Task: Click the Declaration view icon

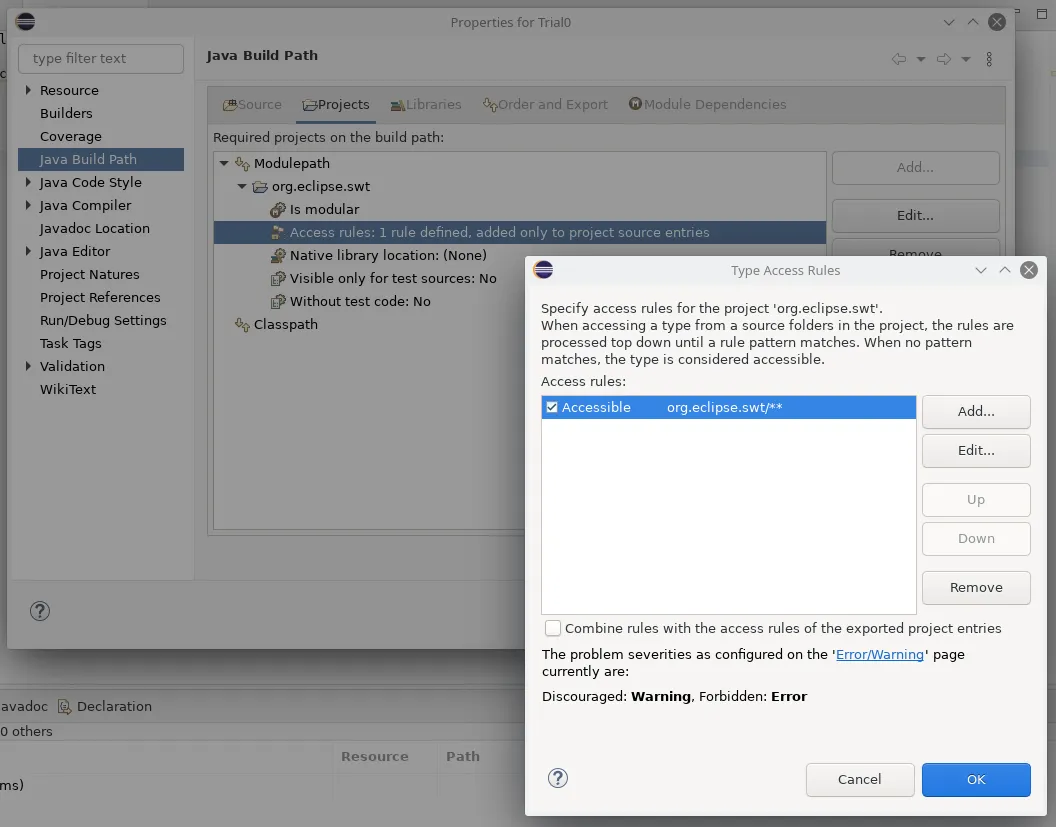Action: click(65, 706)
